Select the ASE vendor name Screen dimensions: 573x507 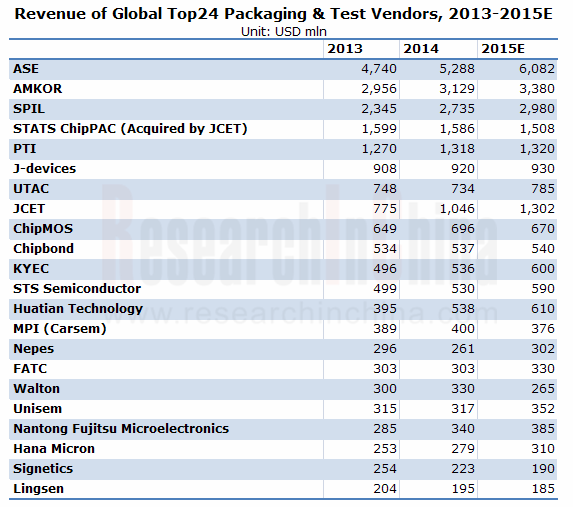(26, 69)
